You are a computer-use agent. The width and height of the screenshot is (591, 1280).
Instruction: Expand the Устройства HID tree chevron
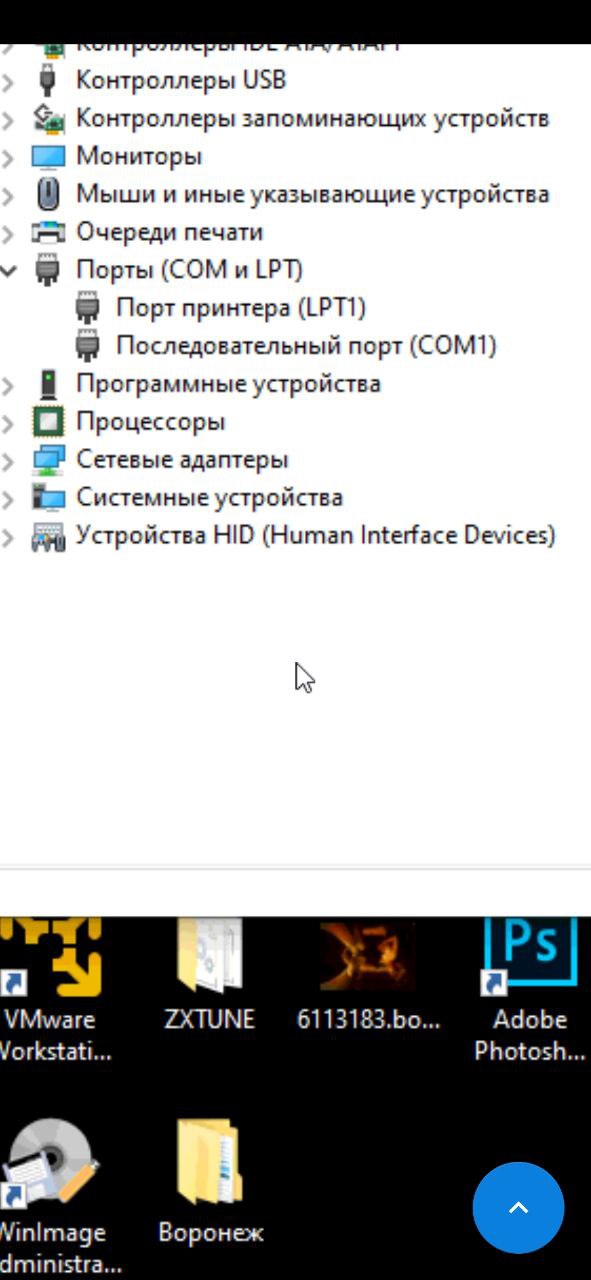[8, 538]
